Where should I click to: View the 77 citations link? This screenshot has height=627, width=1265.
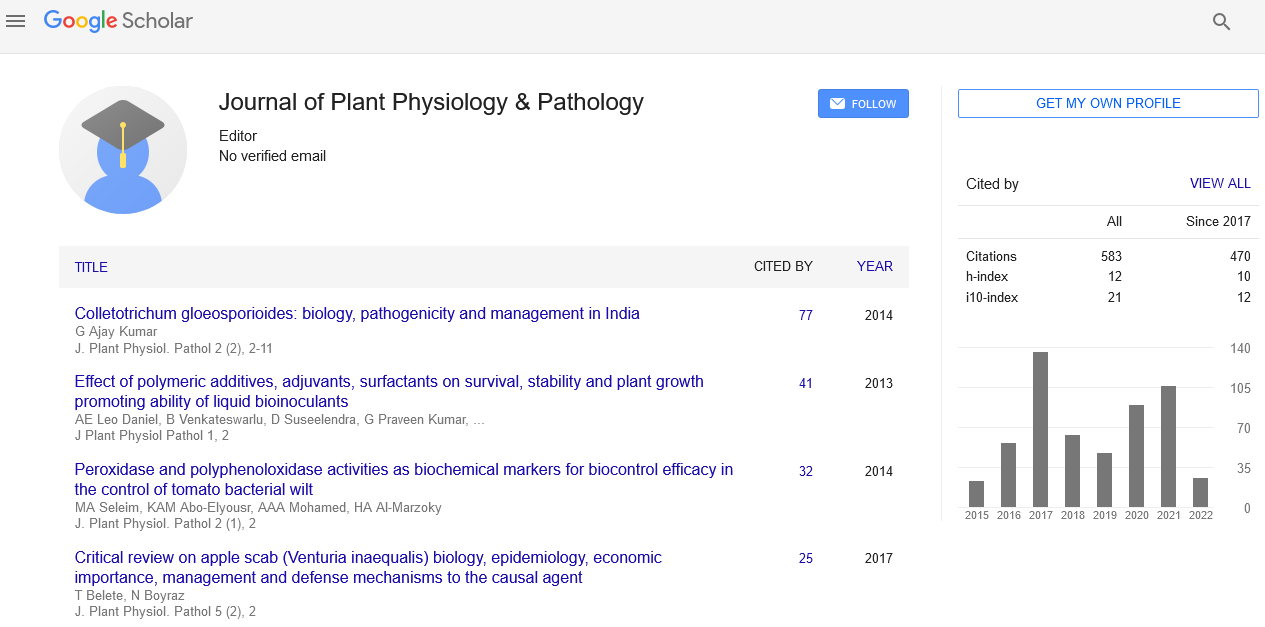click(x=806, y=315)
